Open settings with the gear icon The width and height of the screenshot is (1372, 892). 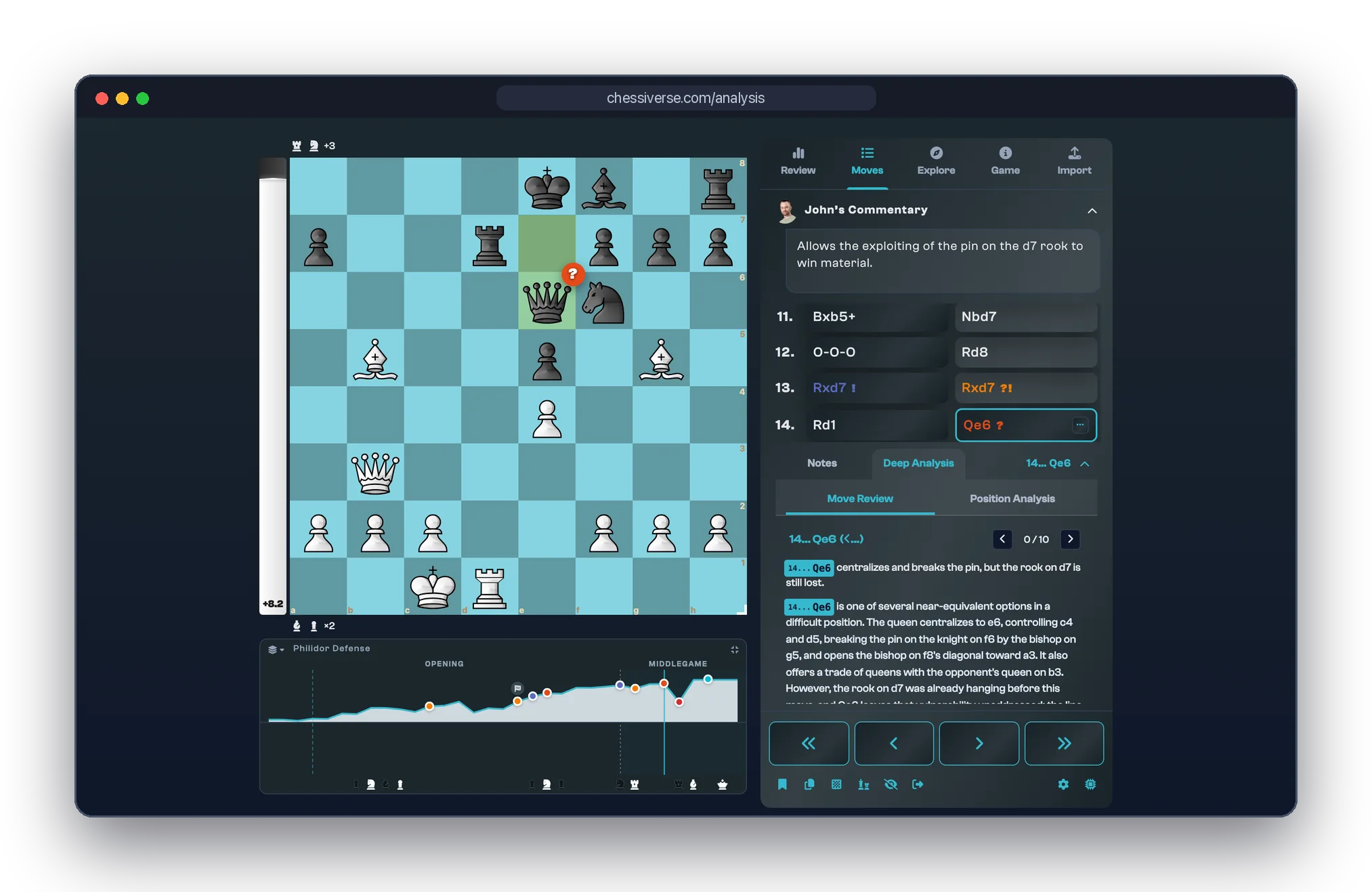(x=1063, y=784)
